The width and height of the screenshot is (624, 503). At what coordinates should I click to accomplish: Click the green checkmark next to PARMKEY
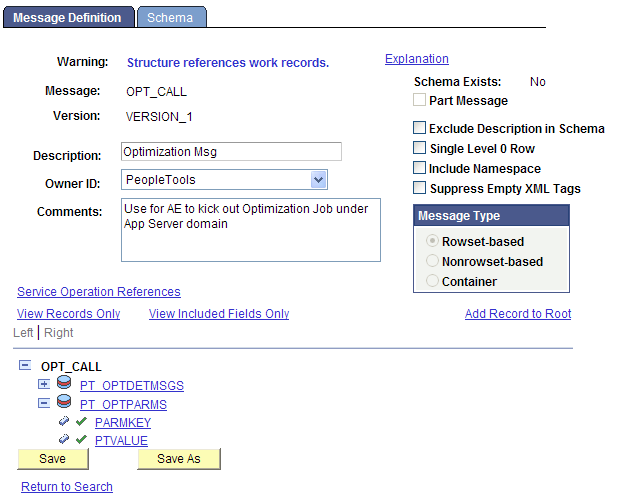point(81,421)
